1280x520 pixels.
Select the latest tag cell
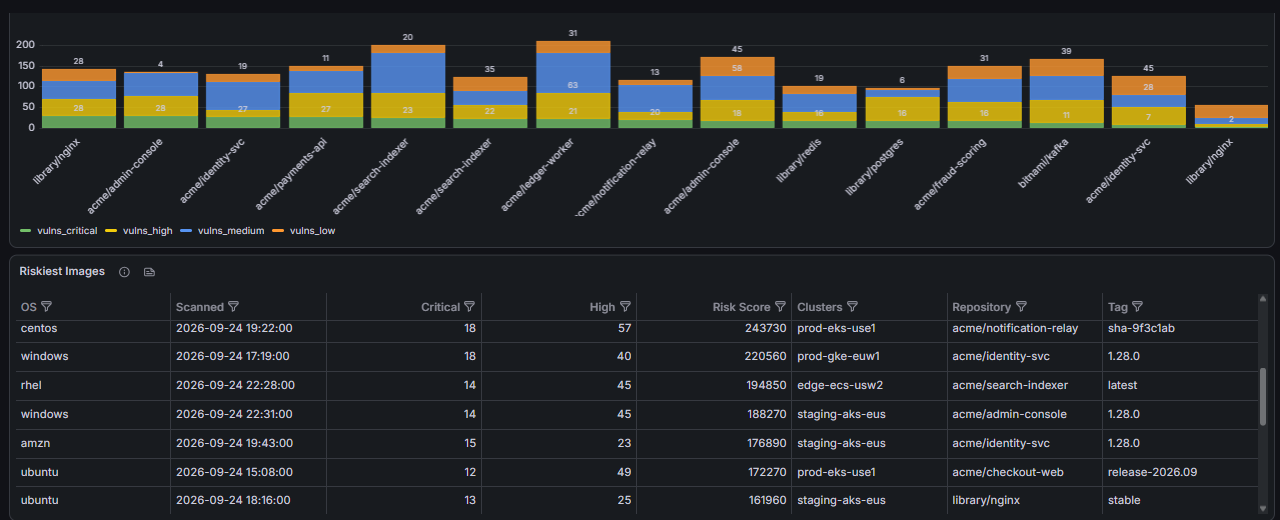pos(1180,385)
